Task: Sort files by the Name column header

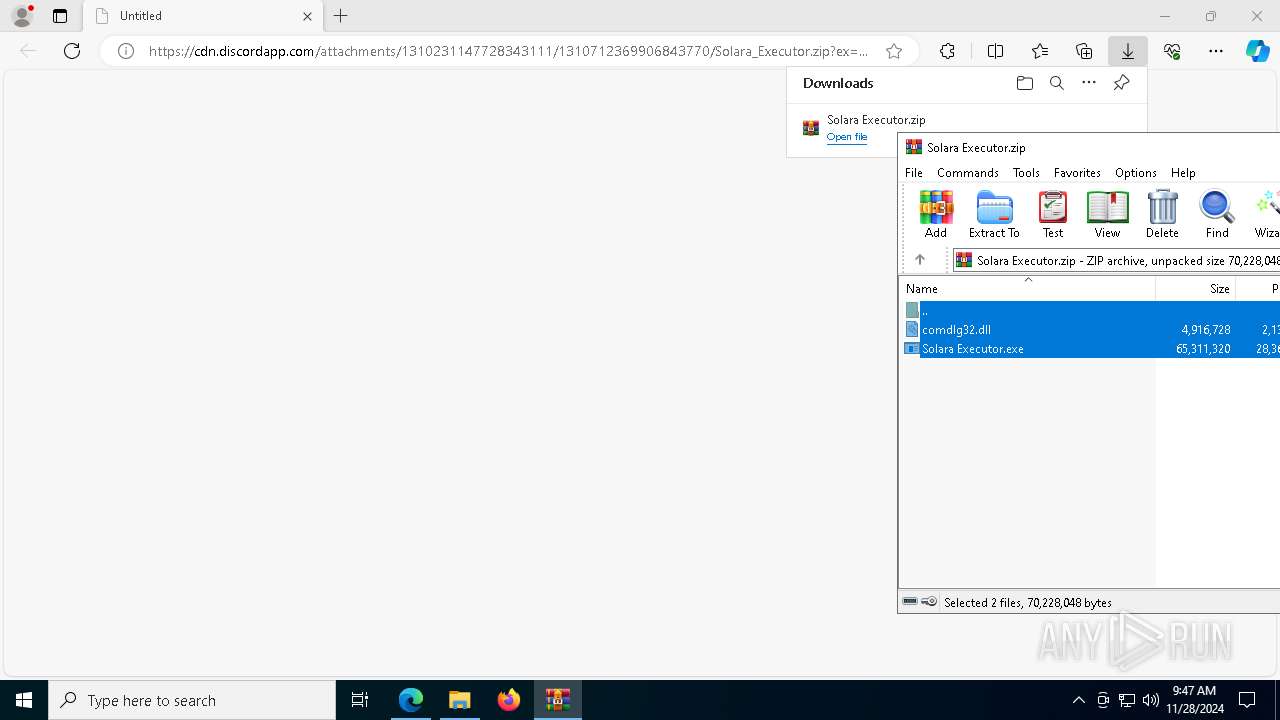Action: (1027, 288)
